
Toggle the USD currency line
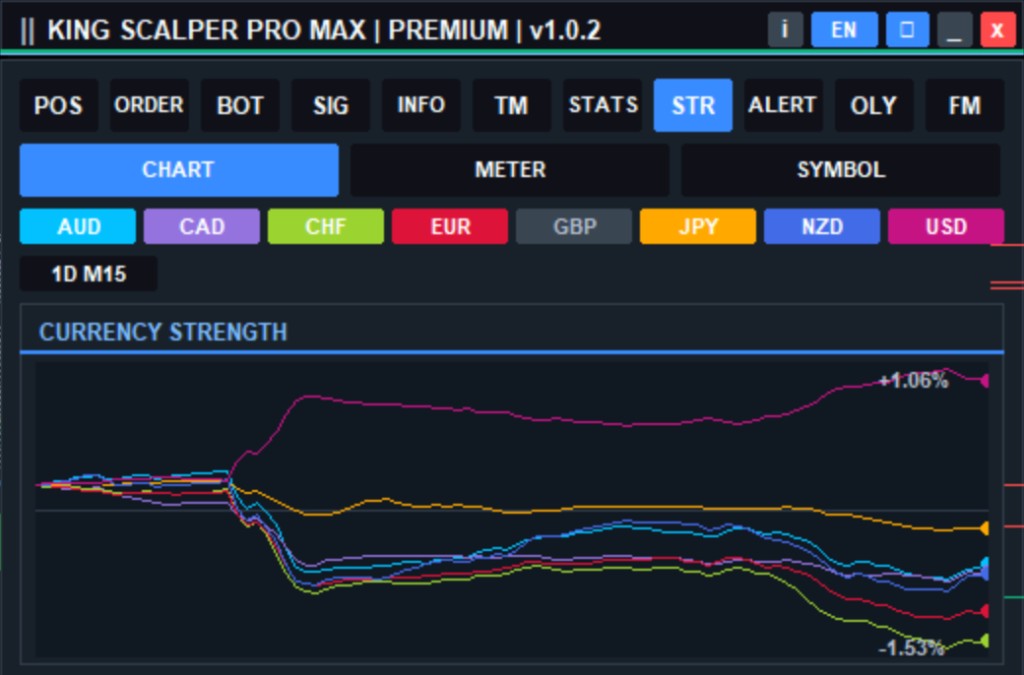pyautogui.click(x=946, y=227)
